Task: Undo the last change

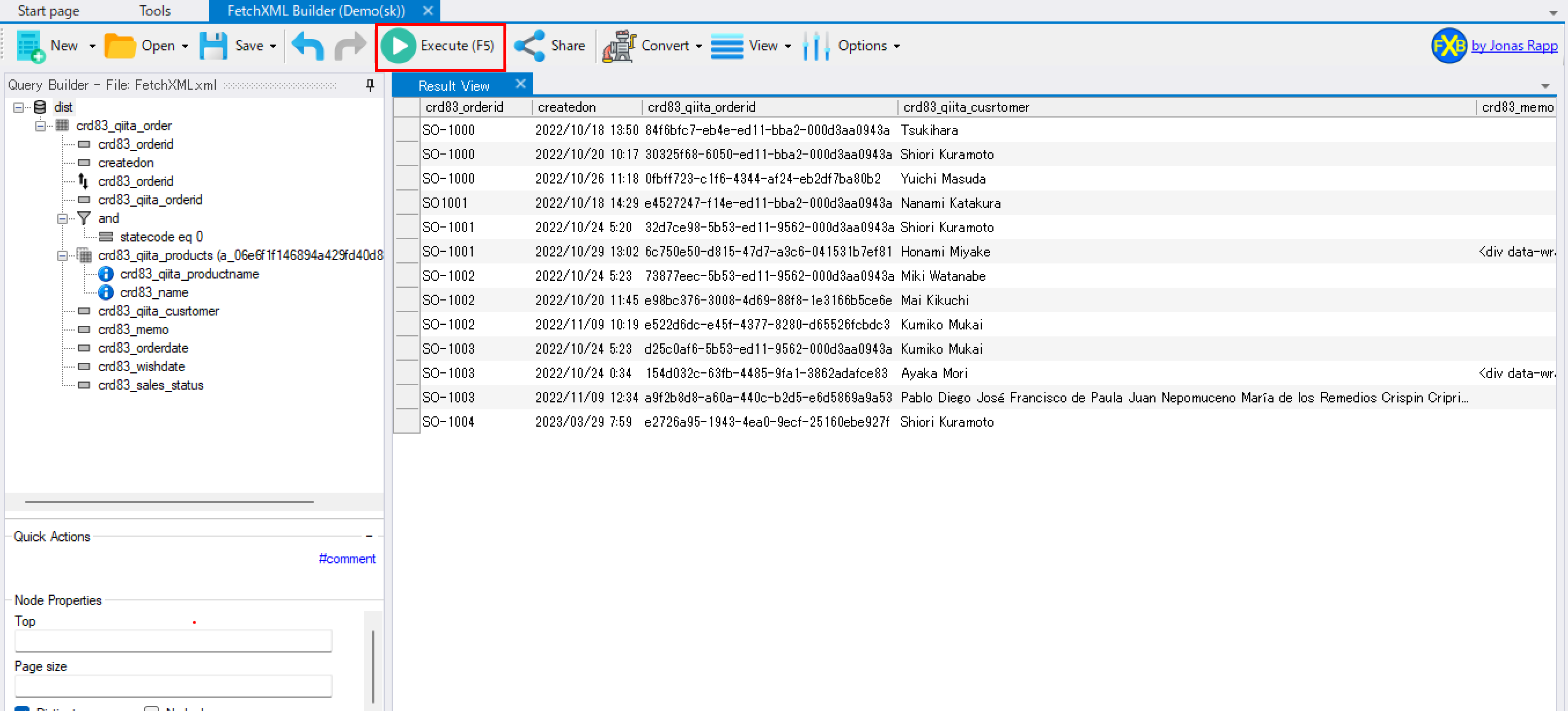Action: click(x=307, y=46)
